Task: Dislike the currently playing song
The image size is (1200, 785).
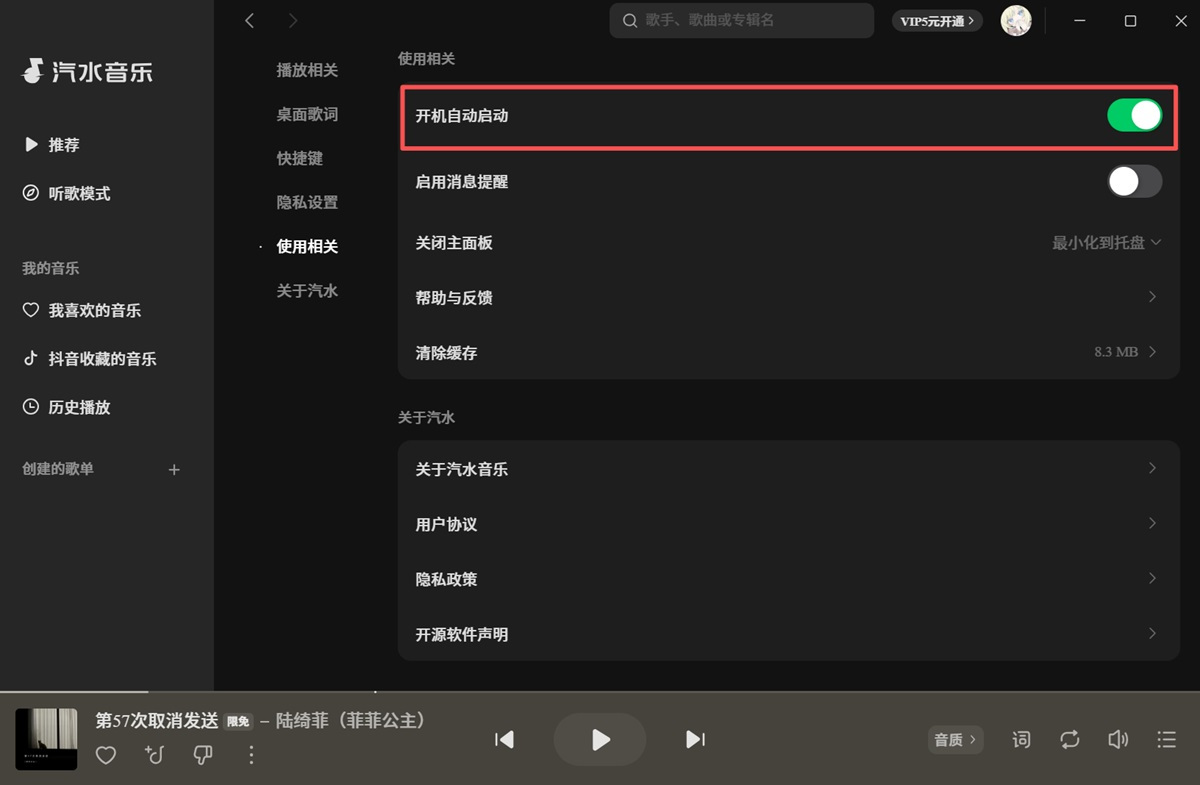Action: click(203, 757)
